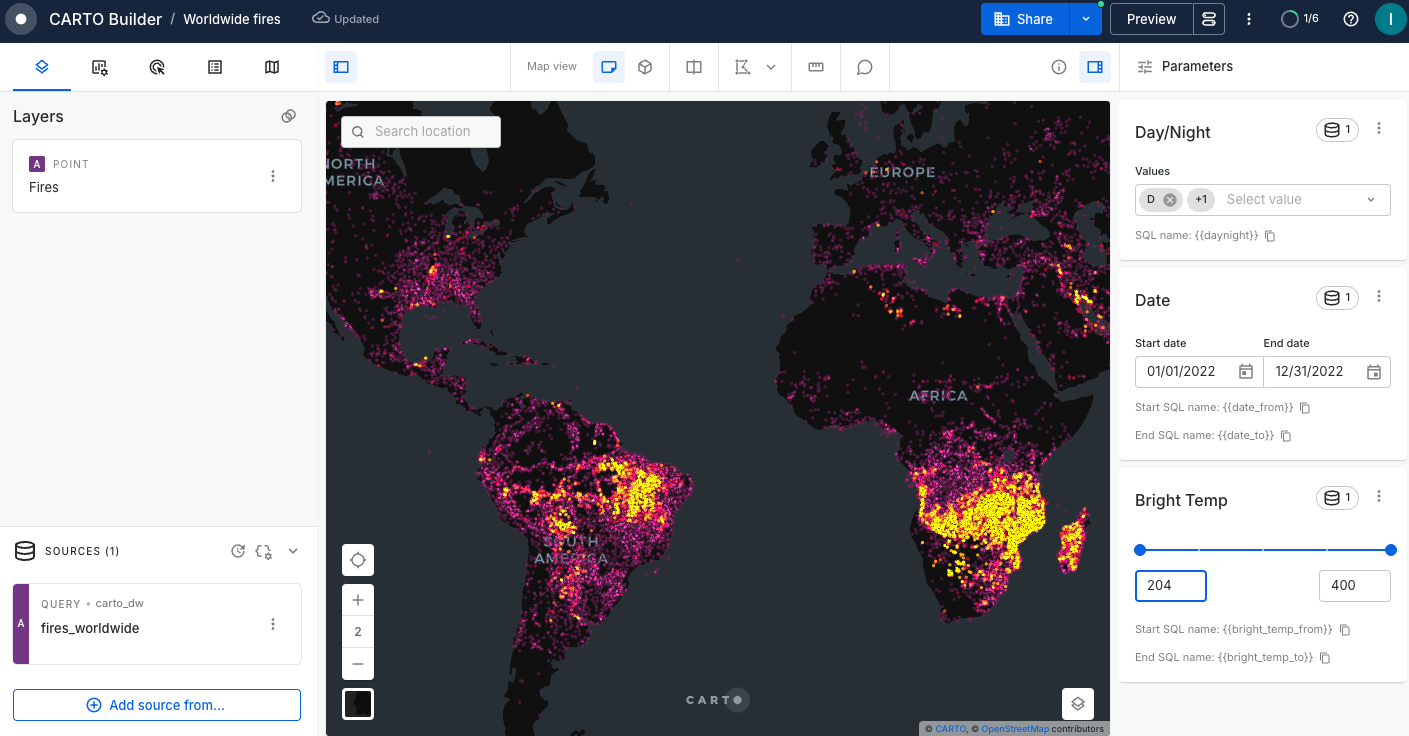Open the Legend tab icon
The image size is (1409, 736).
pos(215,67)
